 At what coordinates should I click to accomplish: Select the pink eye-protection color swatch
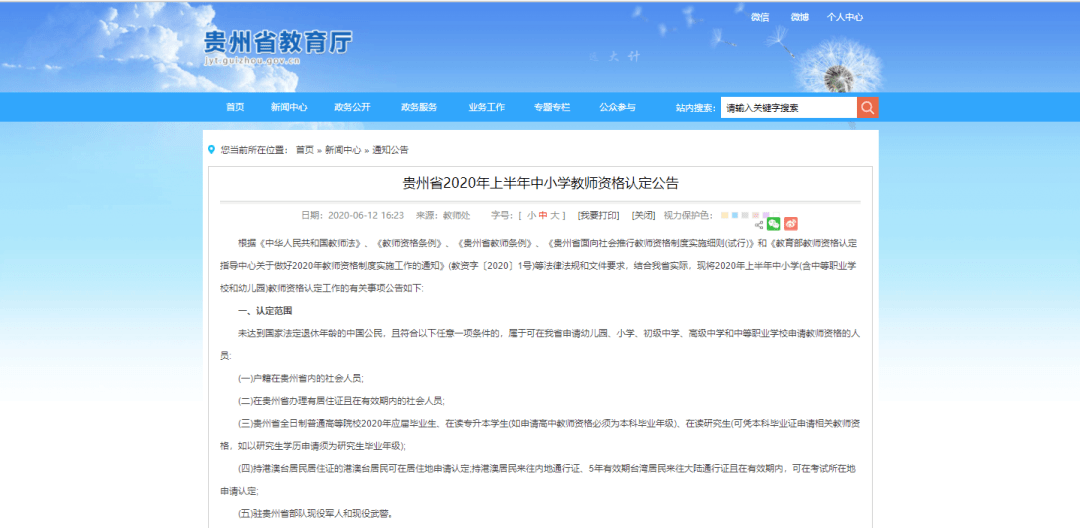click(x=756, y=215)
